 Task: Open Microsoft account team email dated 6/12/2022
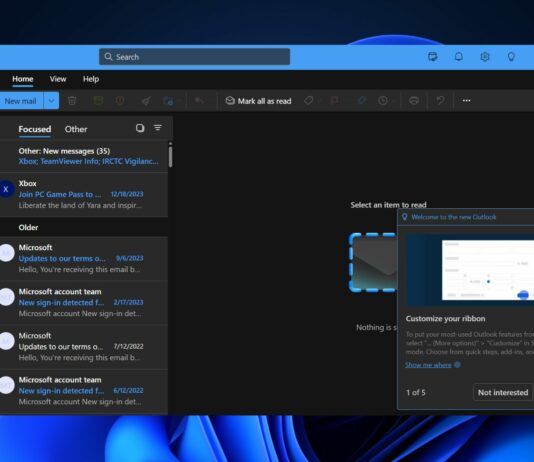click(84, 391)
